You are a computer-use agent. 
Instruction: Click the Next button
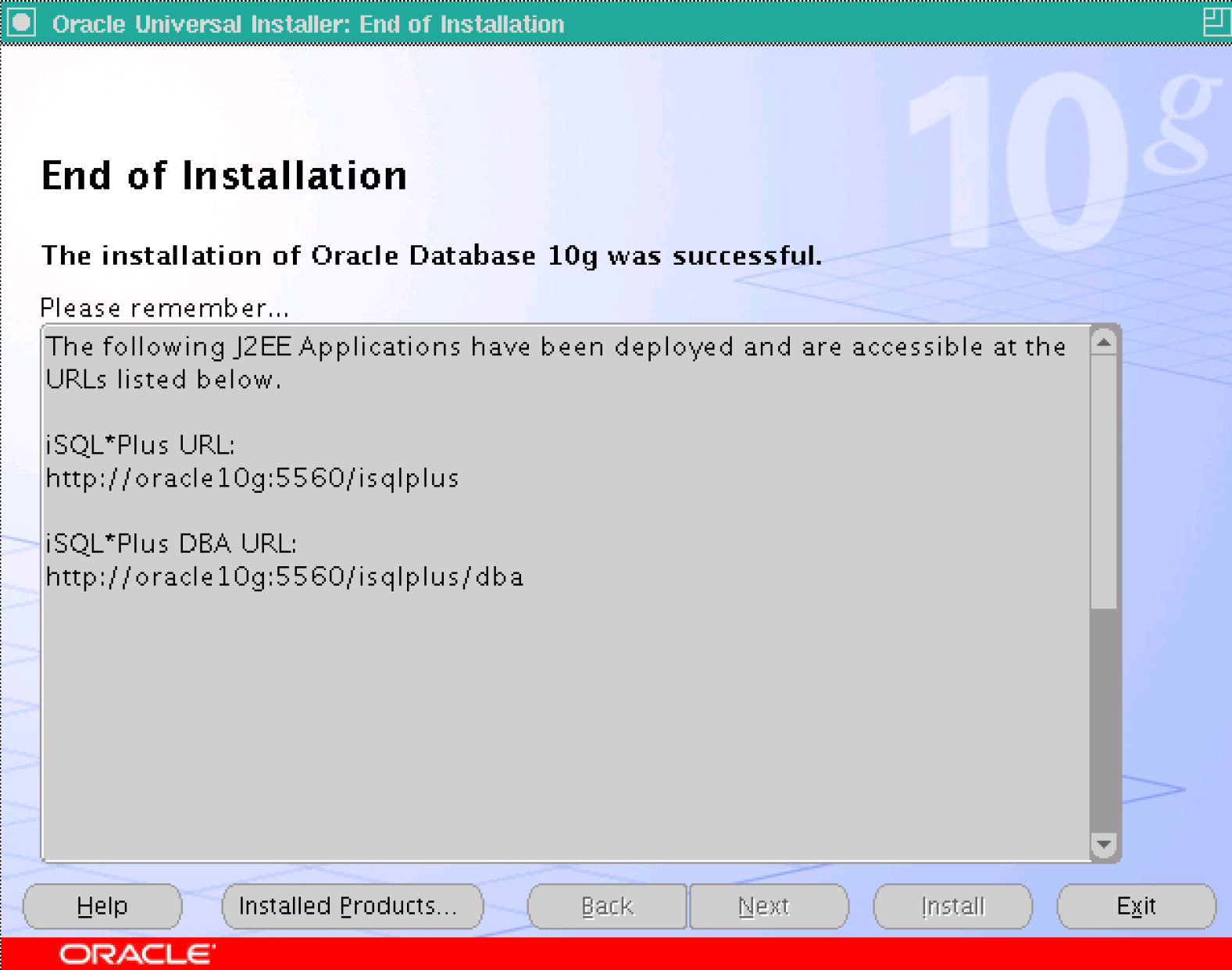[x=769, y=906]
